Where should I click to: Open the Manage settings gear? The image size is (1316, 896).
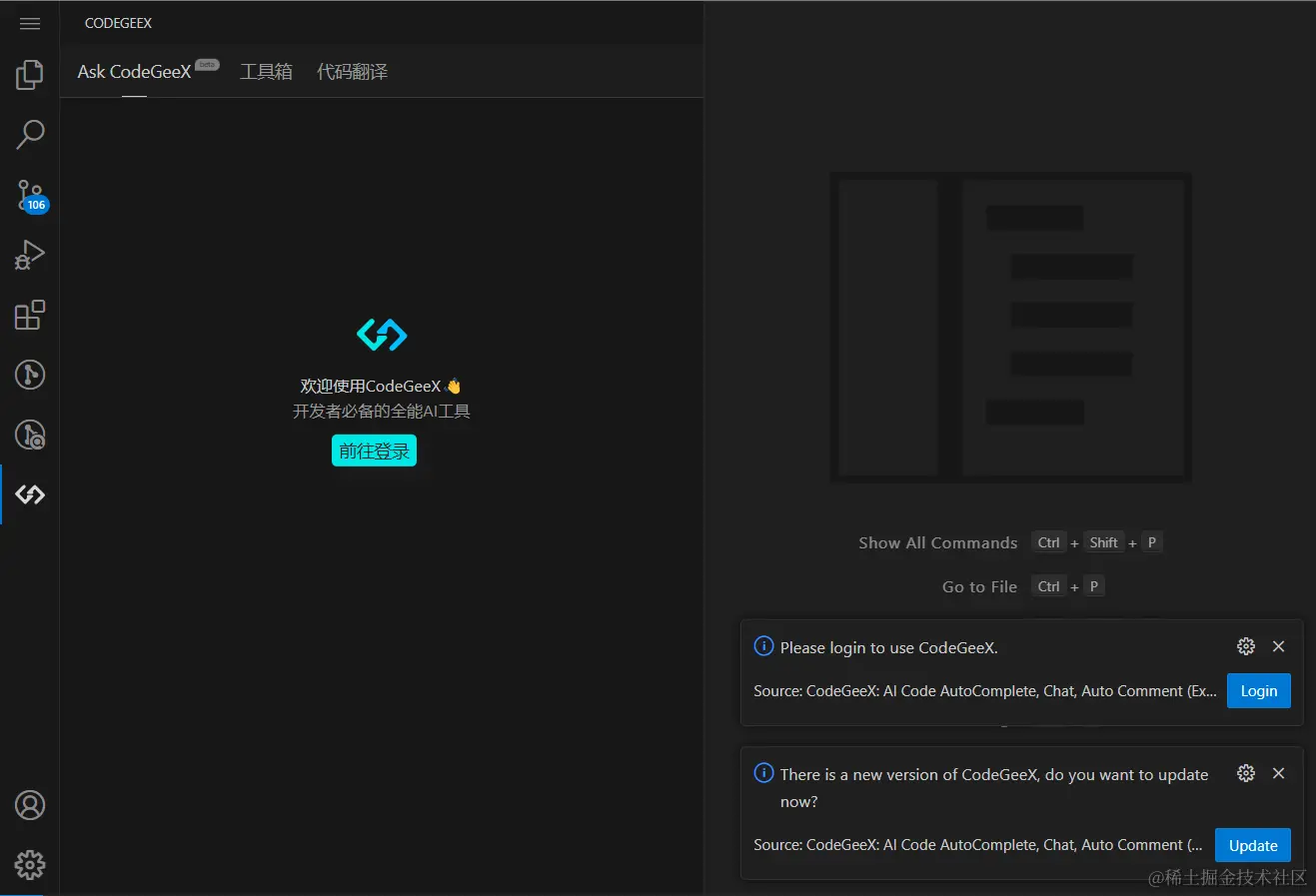pyautogui.click(x=30, y=865)
